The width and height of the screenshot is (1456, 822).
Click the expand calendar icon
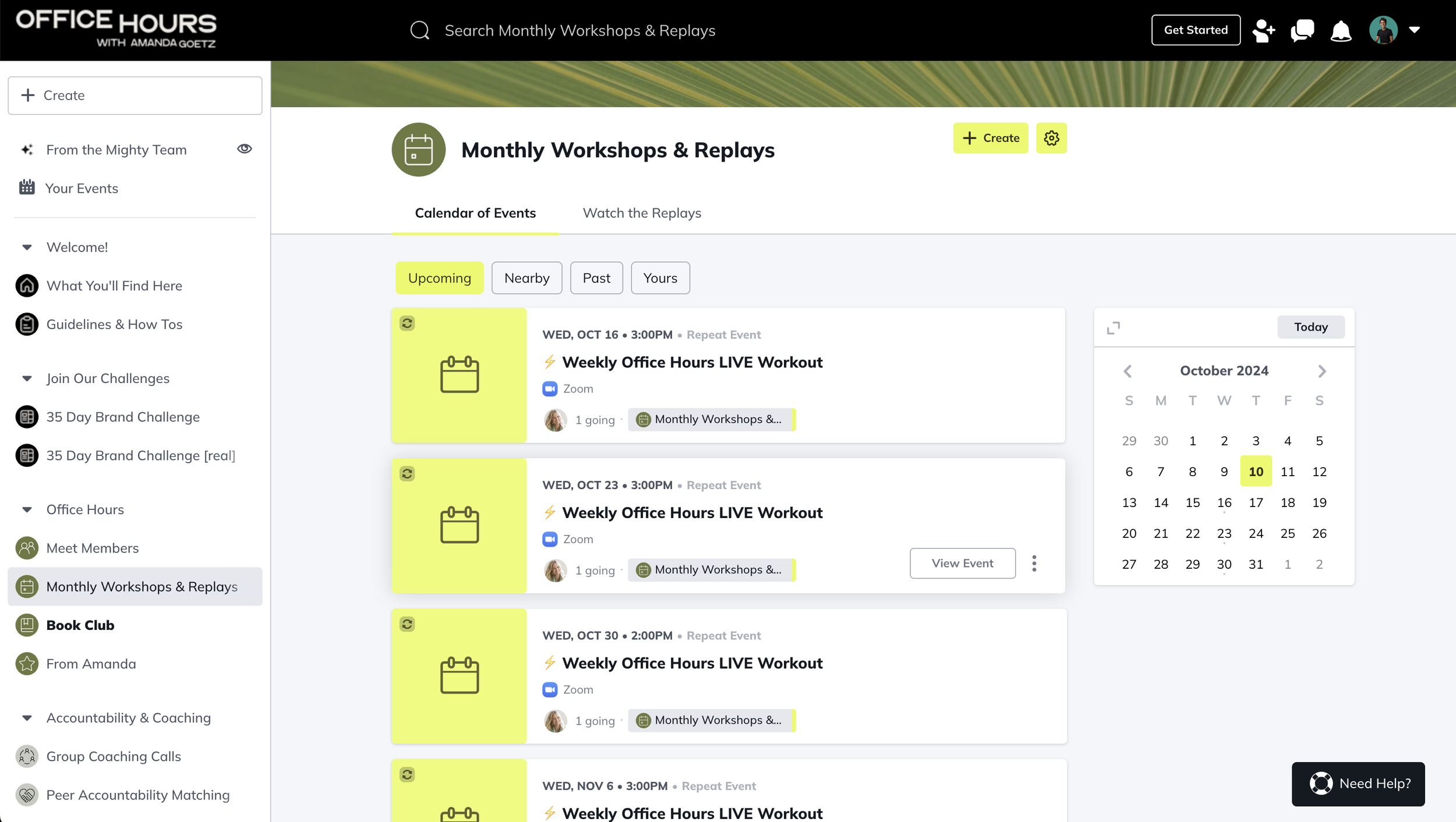1113,328
